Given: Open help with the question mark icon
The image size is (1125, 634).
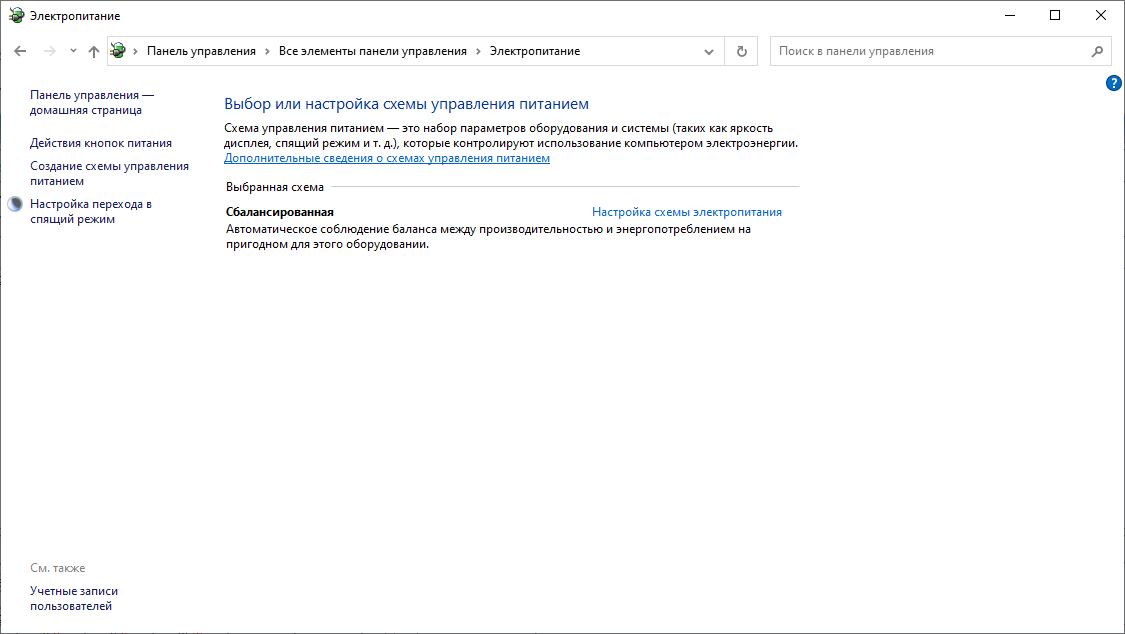Looking at the screenshot, I should (x=1113, y=83).
